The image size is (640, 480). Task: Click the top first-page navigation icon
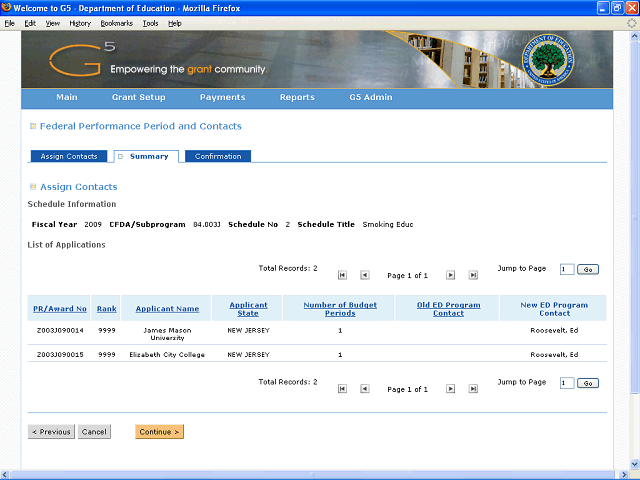pos(342,274)
